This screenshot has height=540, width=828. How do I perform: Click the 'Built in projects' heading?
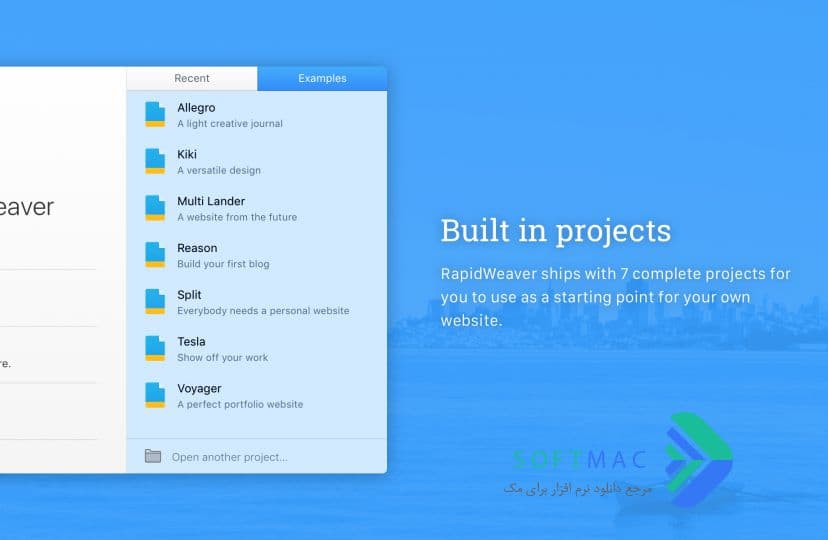pos(556,231)
